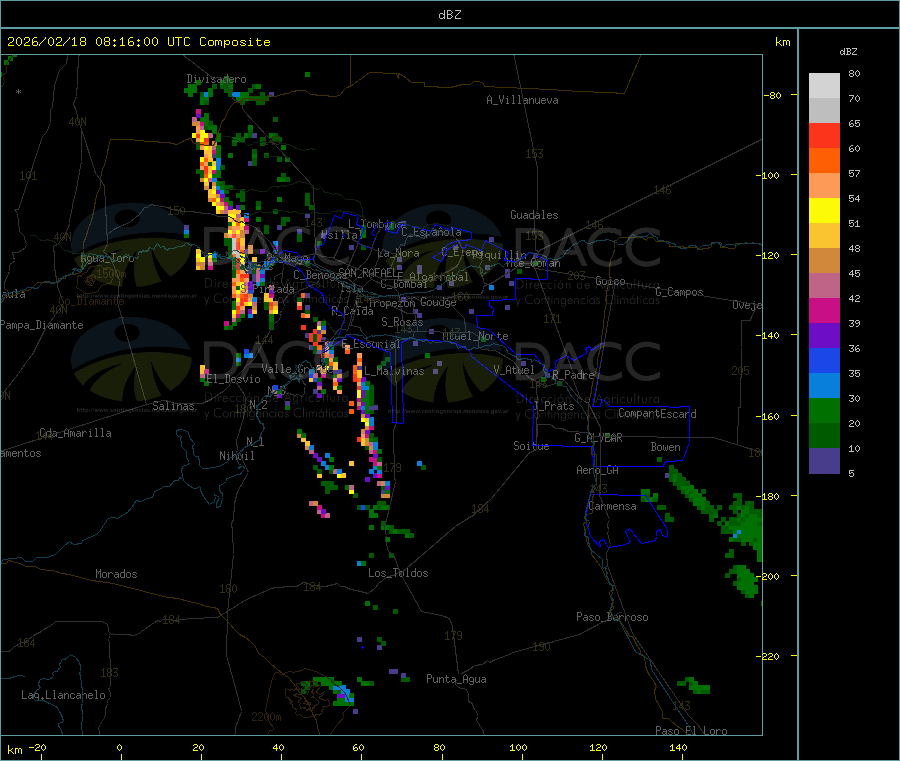Click the Carmensa map label

click(x=612, y=506)
